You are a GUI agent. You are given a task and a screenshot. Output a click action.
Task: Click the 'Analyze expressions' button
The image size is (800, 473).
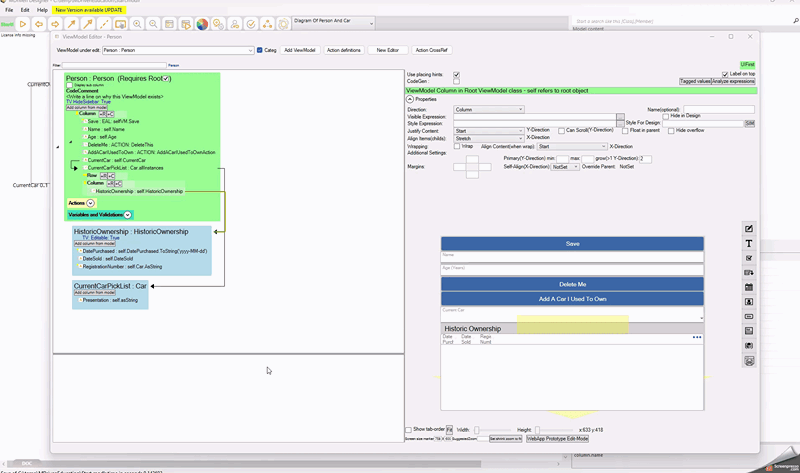[x=734, y=81]
